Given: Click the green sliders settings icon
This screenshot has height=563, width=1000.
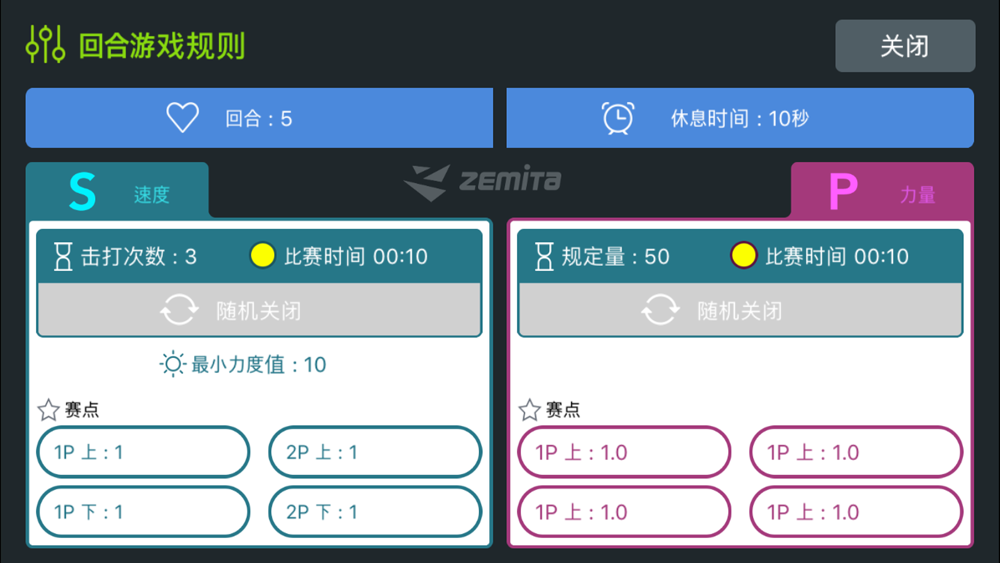Looking at the screenshot, I should tap(45, 45).
